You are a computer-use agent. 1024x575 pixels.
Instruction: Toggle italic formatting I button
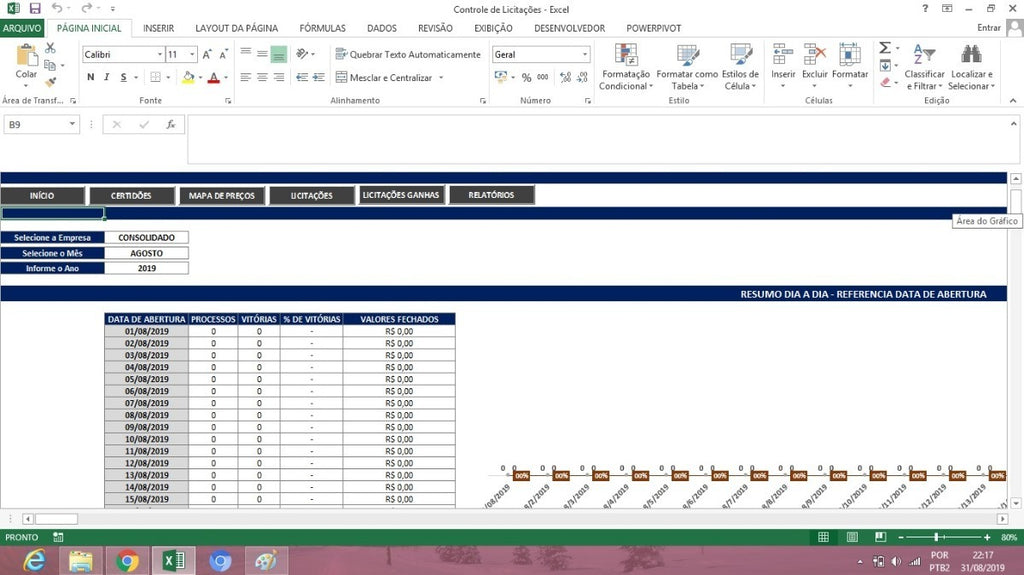[x=106, y=77]
